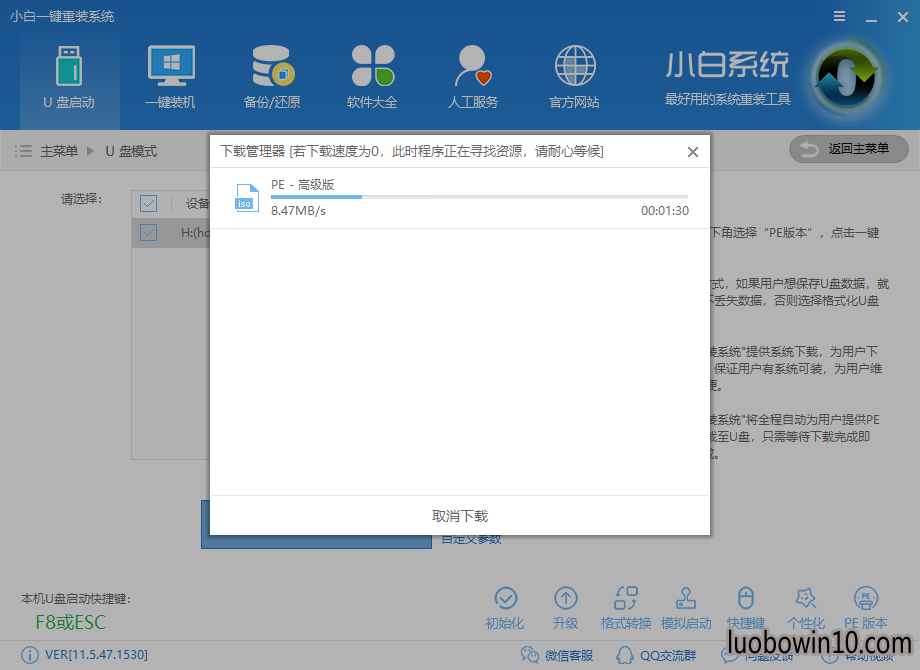Click the 主菜单 list icon
The height and width of the screenshot is (670, 920).
(x=23, y=151)
